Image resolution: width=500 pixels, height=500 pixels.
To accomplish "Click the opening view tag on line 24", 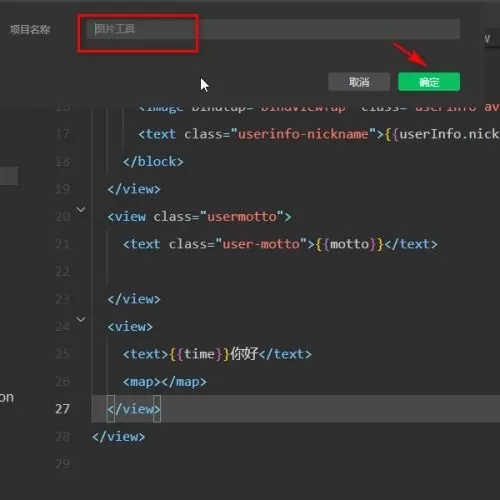I will point(130,326).
